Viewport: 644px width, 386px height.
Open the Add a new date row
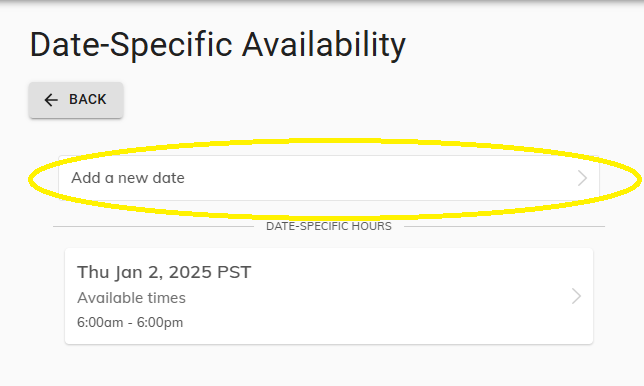point(329,178)
